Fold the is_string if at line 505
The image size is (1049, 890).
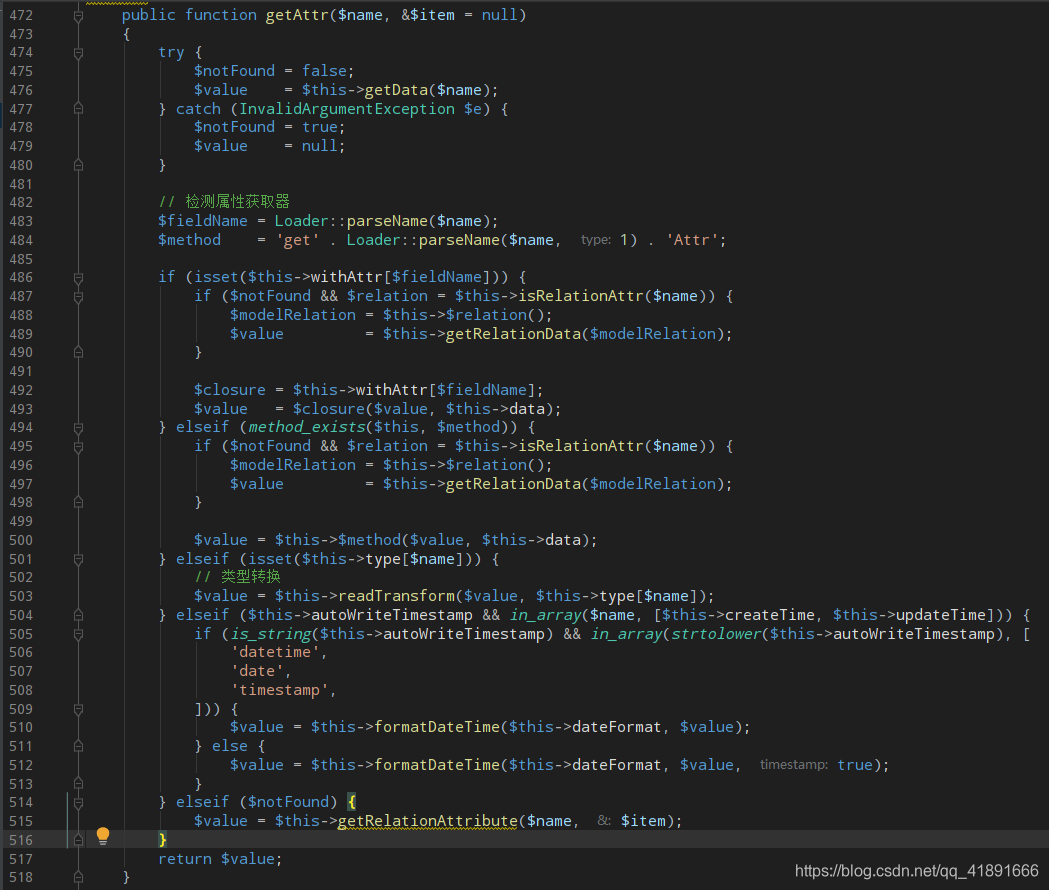coord(78,634)
